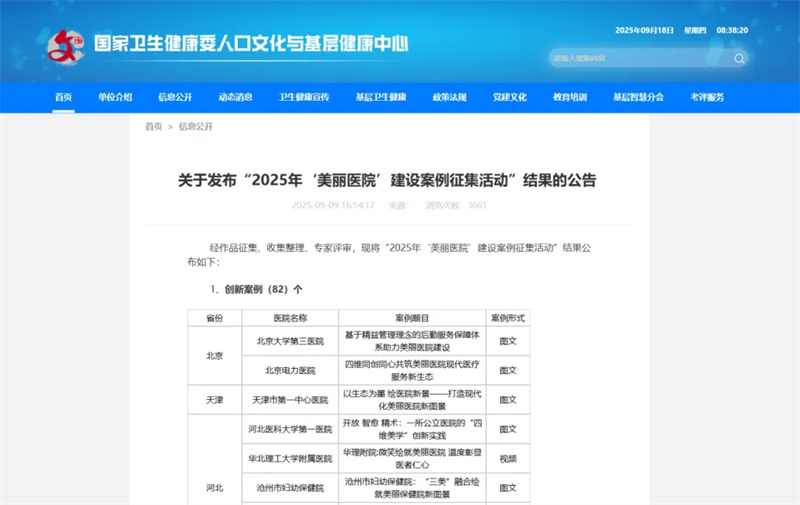800x505 pixels.
Task: Select 信息公开 in the navigation bar
Action: coord(175,97)
